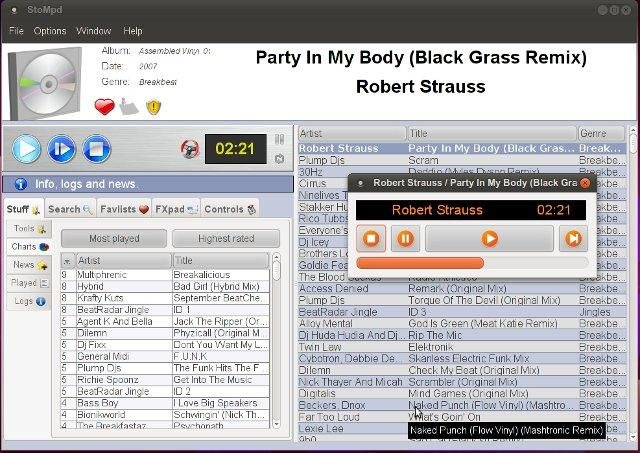Click the small gear icon below pause icon
The image size is (640, 453).
pyautogui.click(x=280, y=159)
